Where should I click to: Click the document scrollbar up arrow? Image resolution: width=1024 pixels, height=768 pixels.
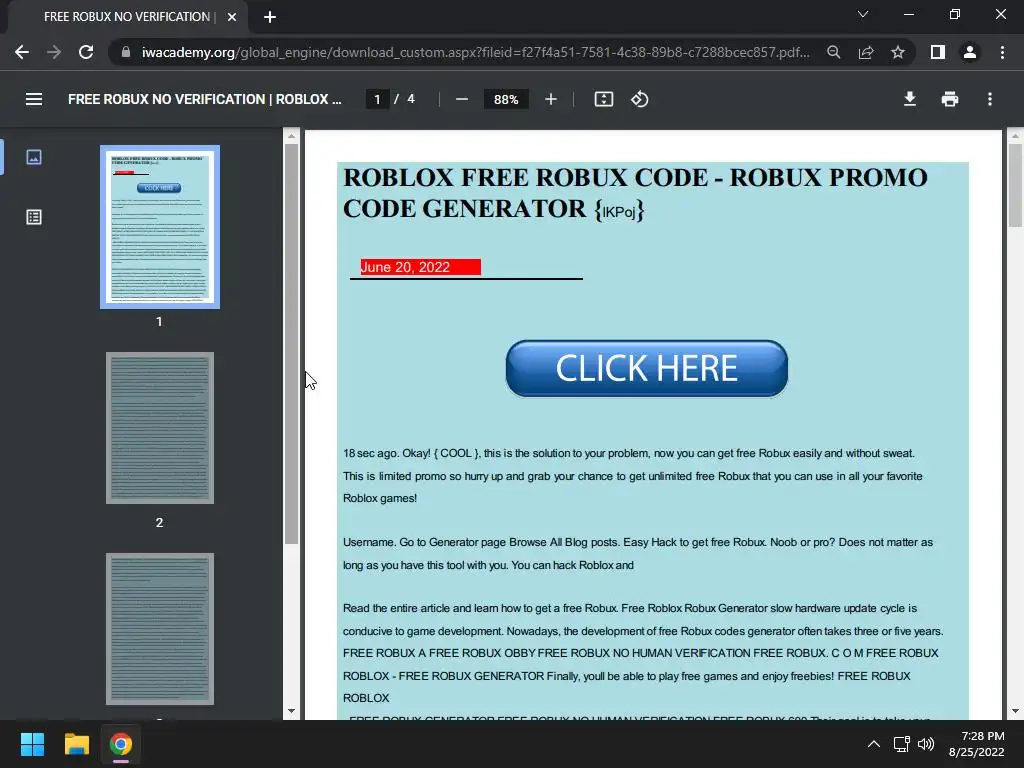pyautogui.click(x=1015, y=136)
